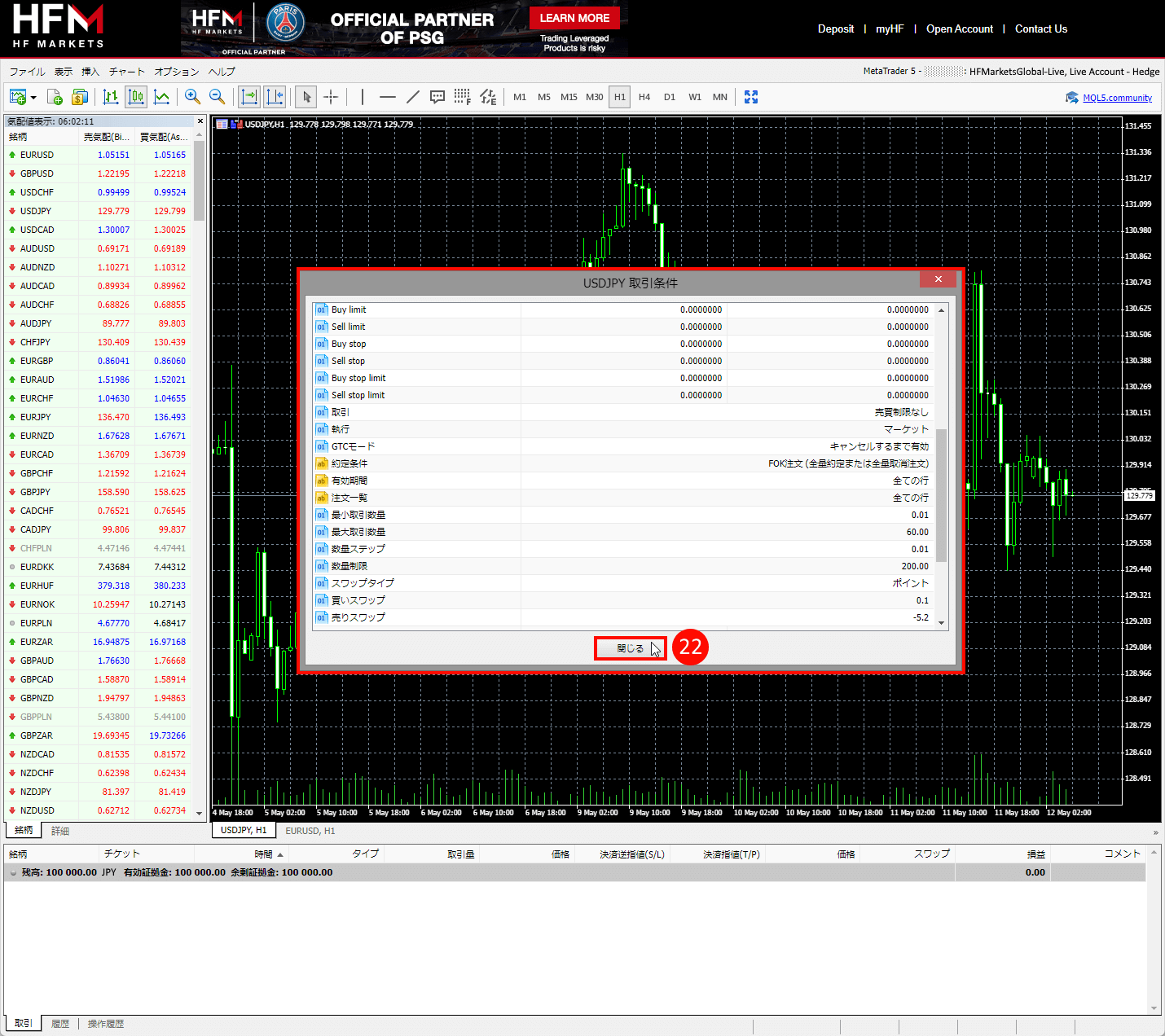
Task: Click the zoom out magnifier icon
Action: pos(218,97)
